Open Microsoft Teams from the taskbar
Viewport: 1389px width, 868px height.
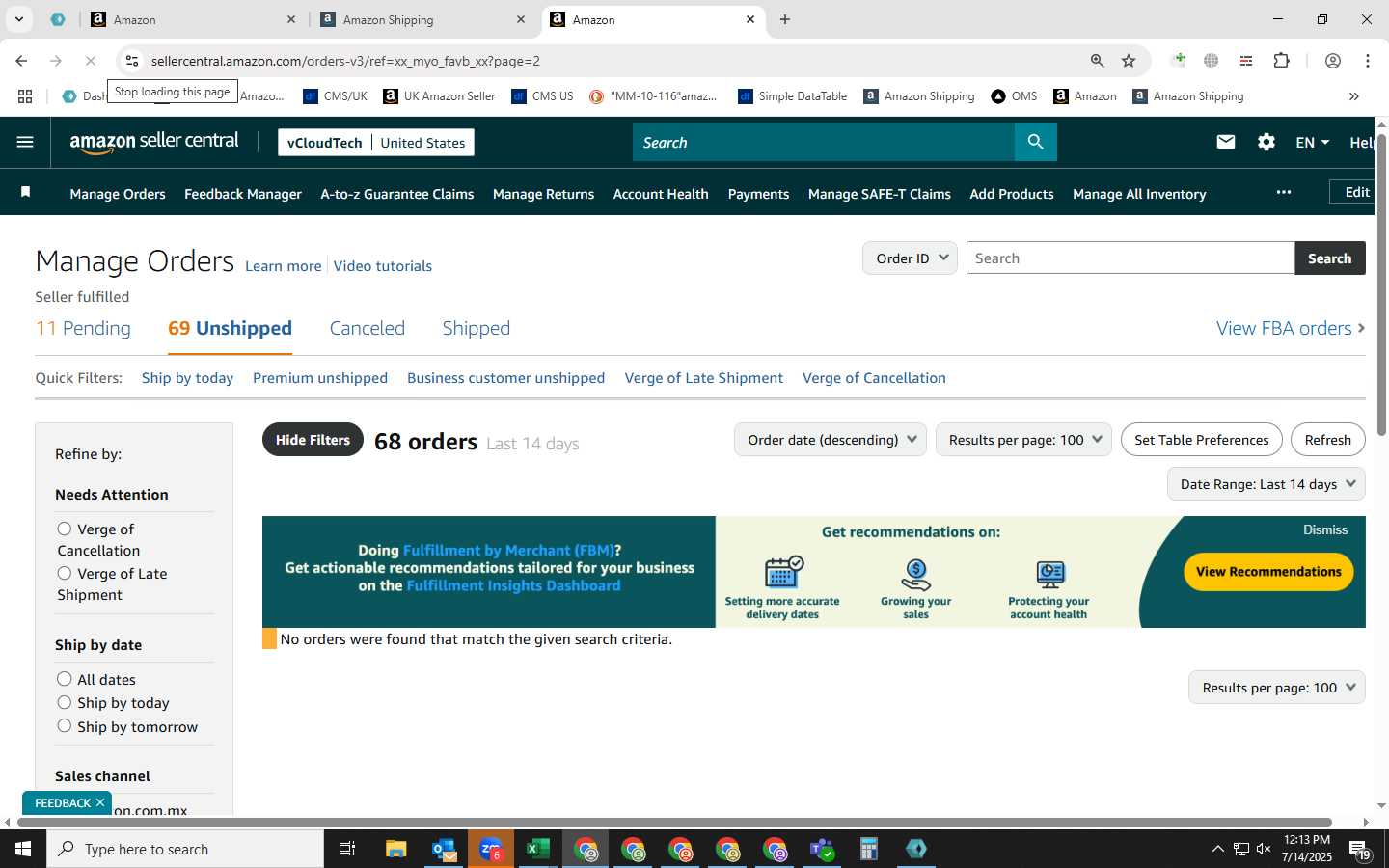822,849
